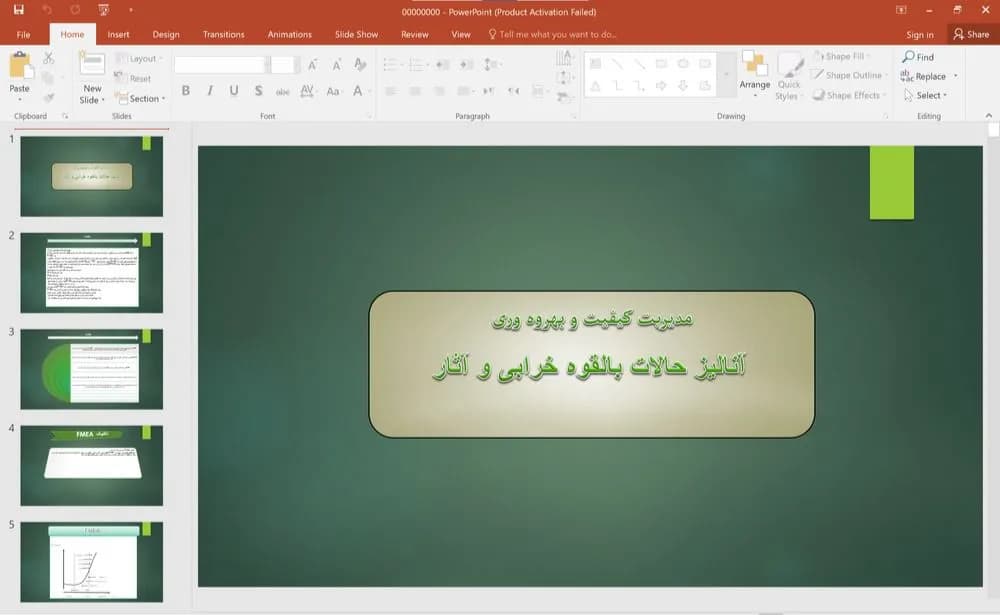The height and width of the screenshot is (615, 1000).
Task: Click the Bullets list icon
Action: [390, 64]
